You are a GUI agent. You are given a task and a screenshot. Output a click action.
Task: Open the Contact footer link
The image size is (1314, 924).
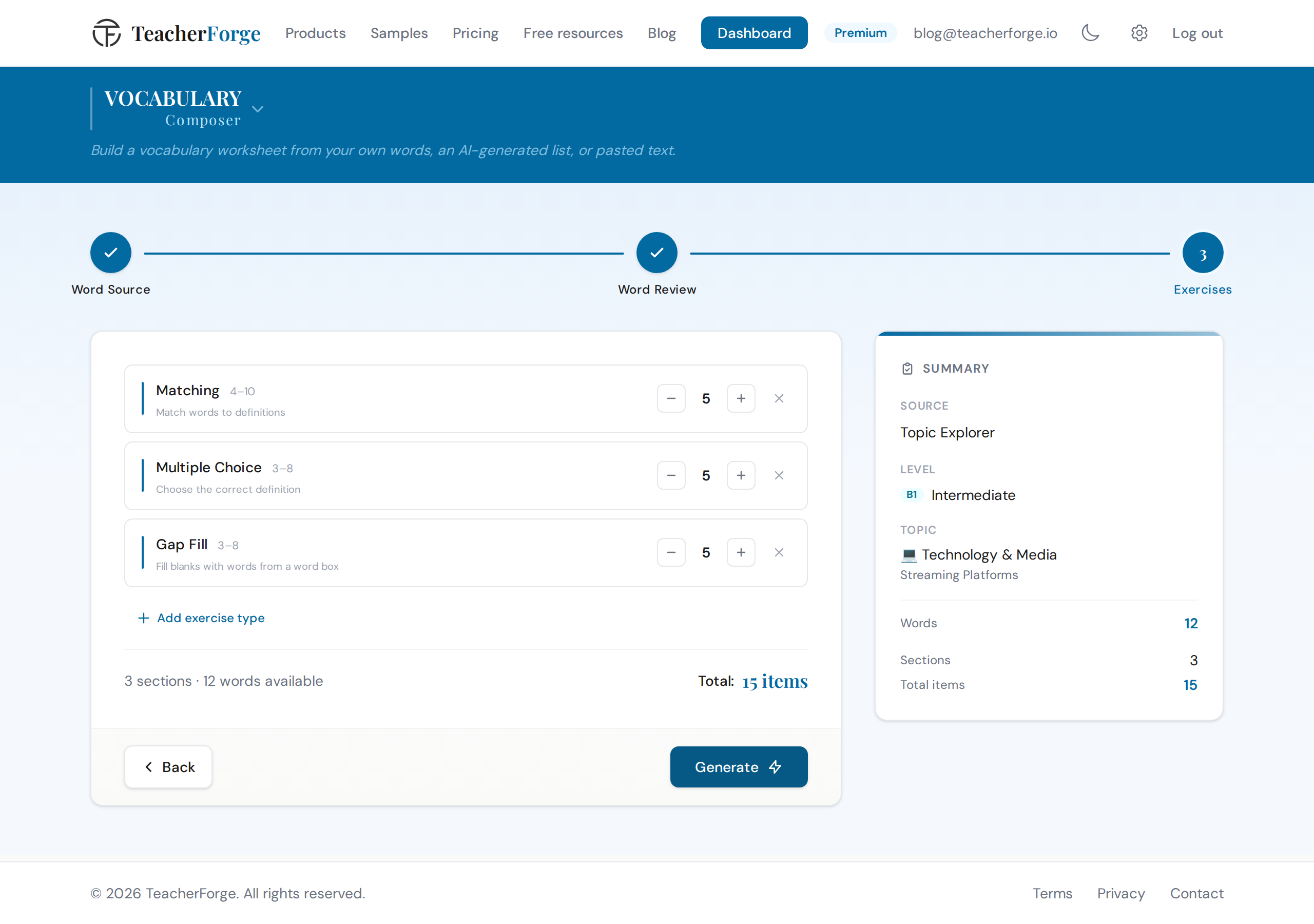click(x=1196, y=894)
